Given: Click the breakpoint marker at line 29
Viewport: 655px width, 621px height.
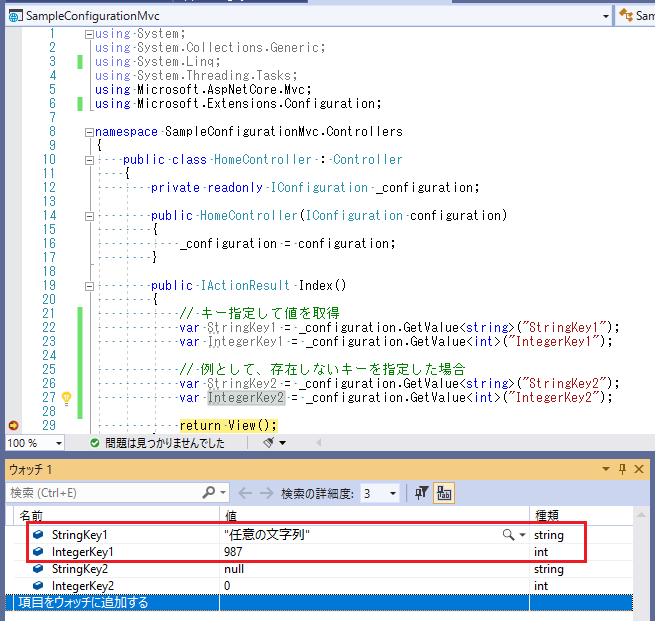Looking at the screenshot, I should pyautogui.click(x=13, y=425).
